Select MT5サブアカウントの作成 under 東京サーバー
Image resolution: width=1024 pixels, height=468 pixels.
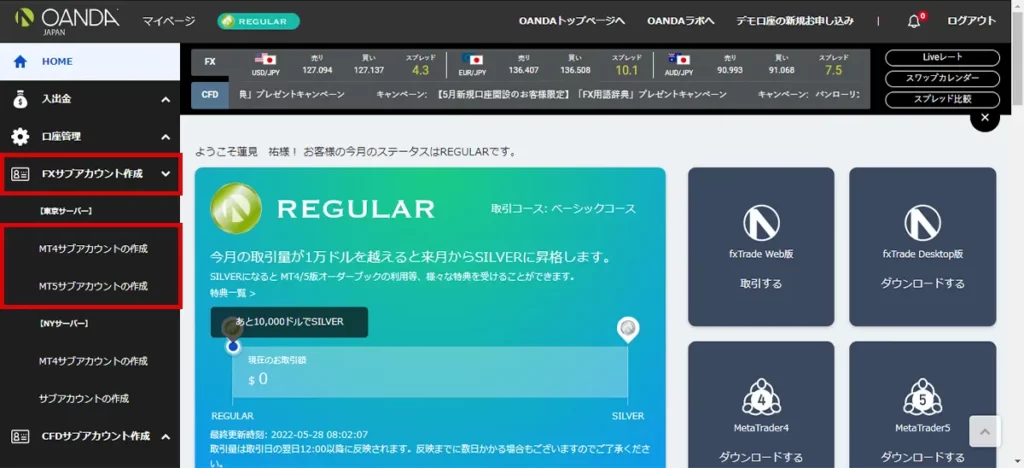[93, 286]
